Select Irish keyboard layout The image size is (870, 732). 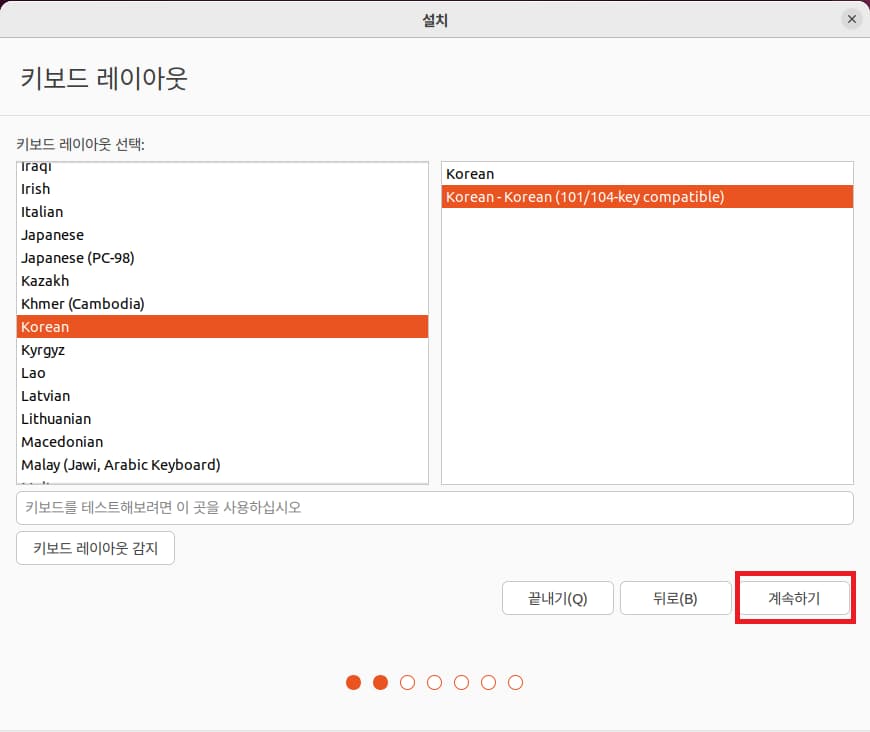pos(222,189)
